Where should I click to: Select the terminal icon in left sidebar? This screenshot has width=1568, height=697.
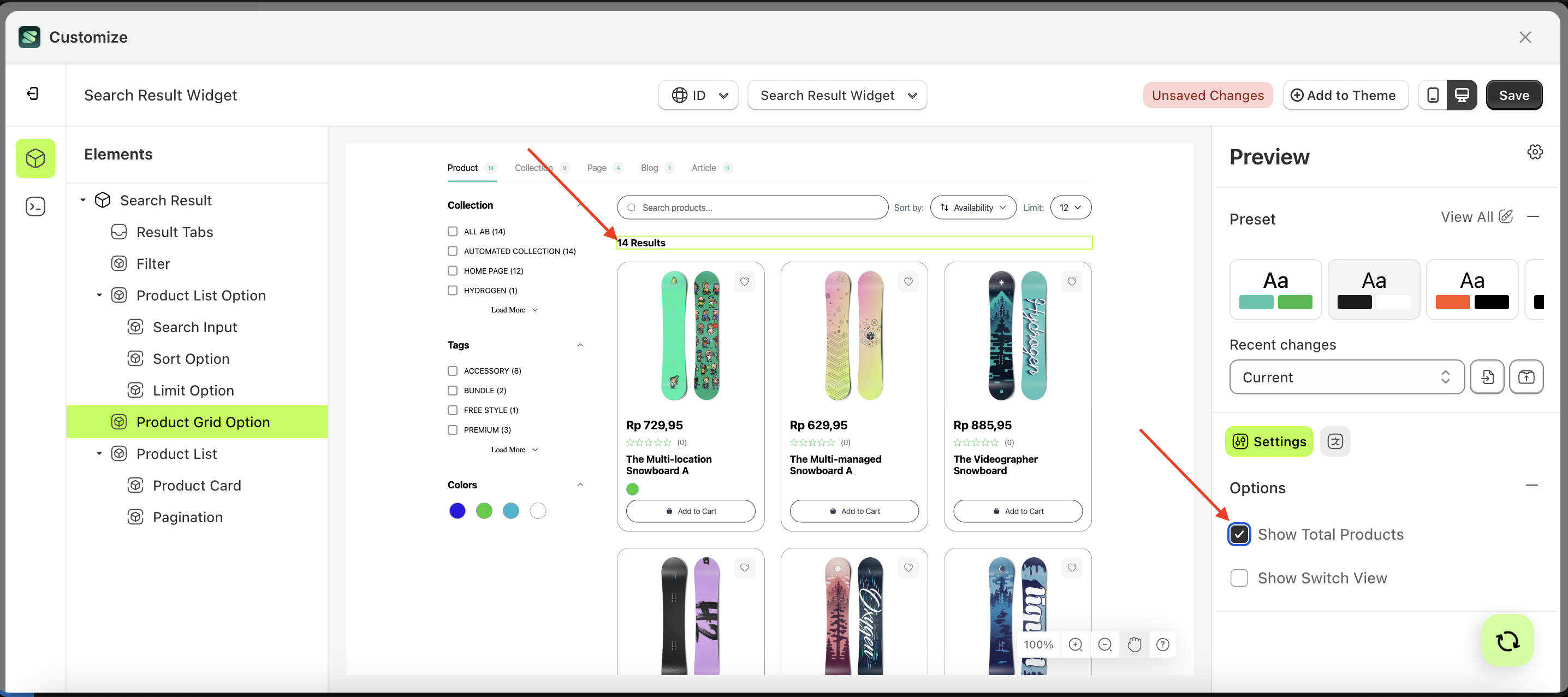[x=35, y=206]
